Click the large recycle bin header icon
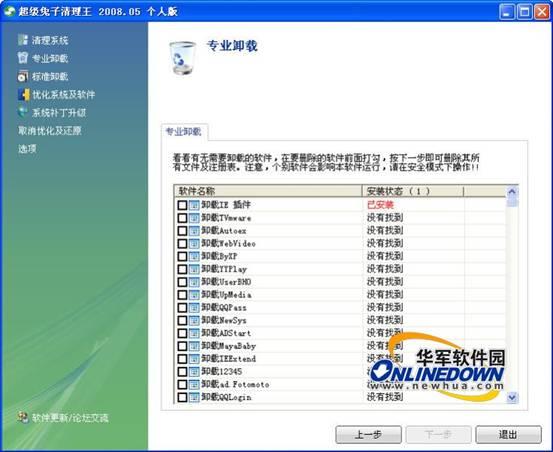This screenshot has width=553, height=452. point(182,58)
